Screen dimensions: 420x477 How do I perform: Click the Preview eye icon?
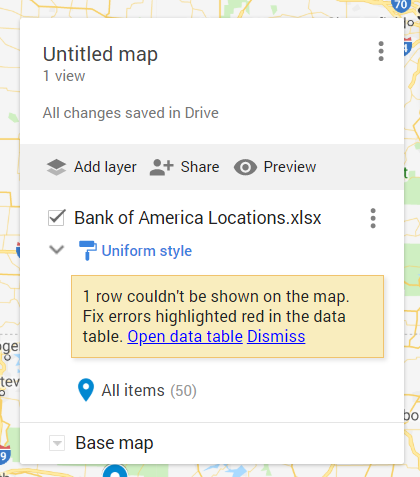coord(245,167)
